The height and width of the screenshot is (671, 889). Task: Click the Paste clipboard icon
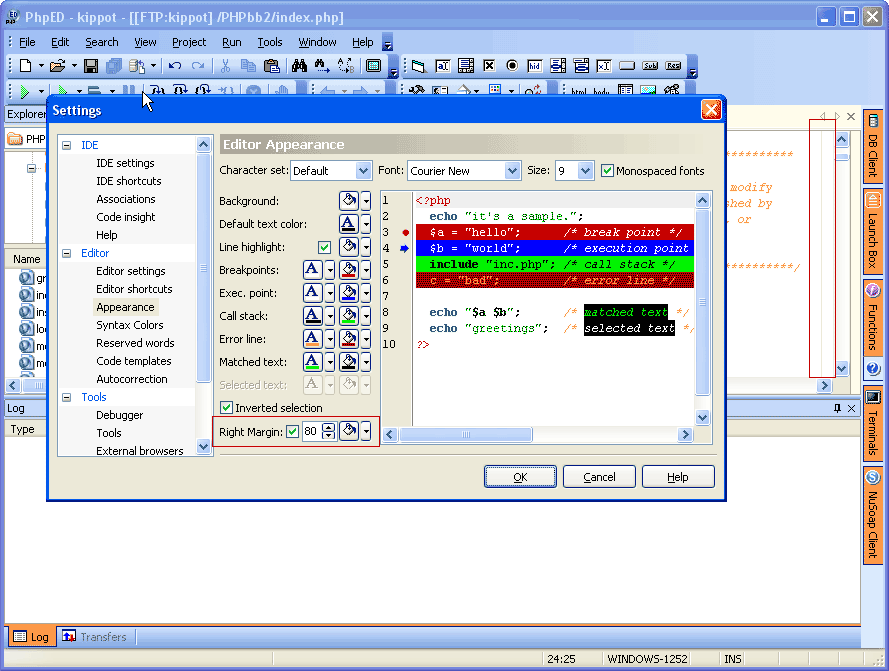(x=272, y=66)
